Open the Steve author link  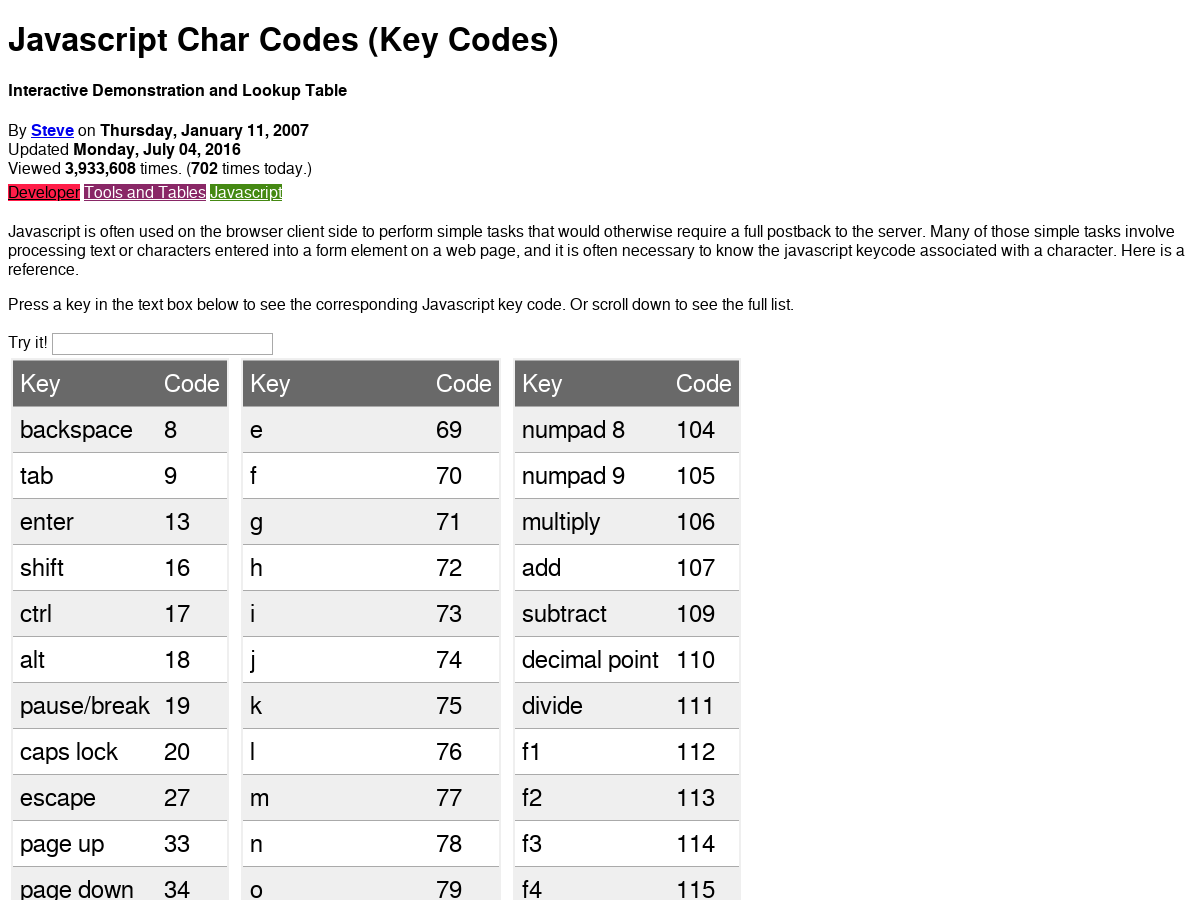pyautogui.click(x=52, y=130)
